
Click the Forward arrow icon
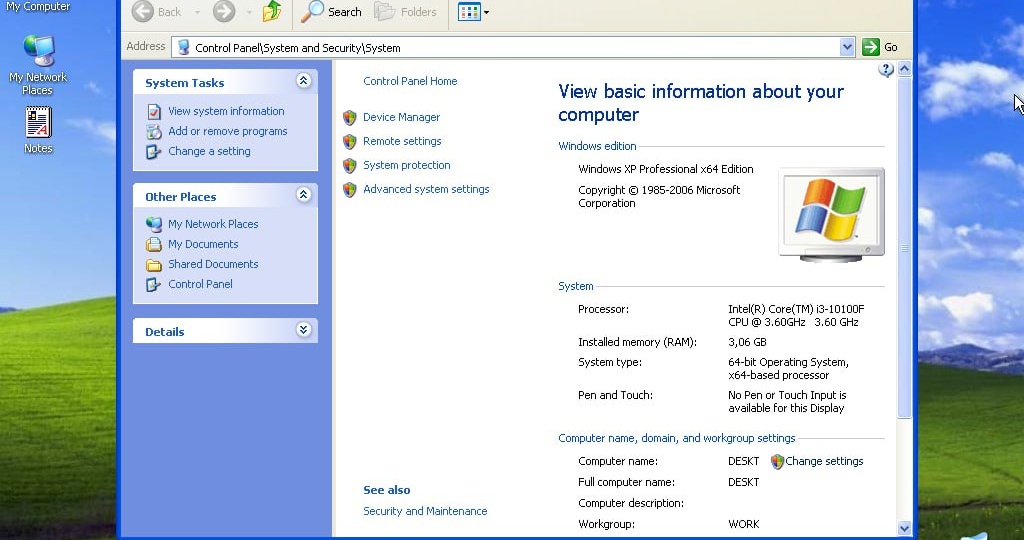pos(224,11)
